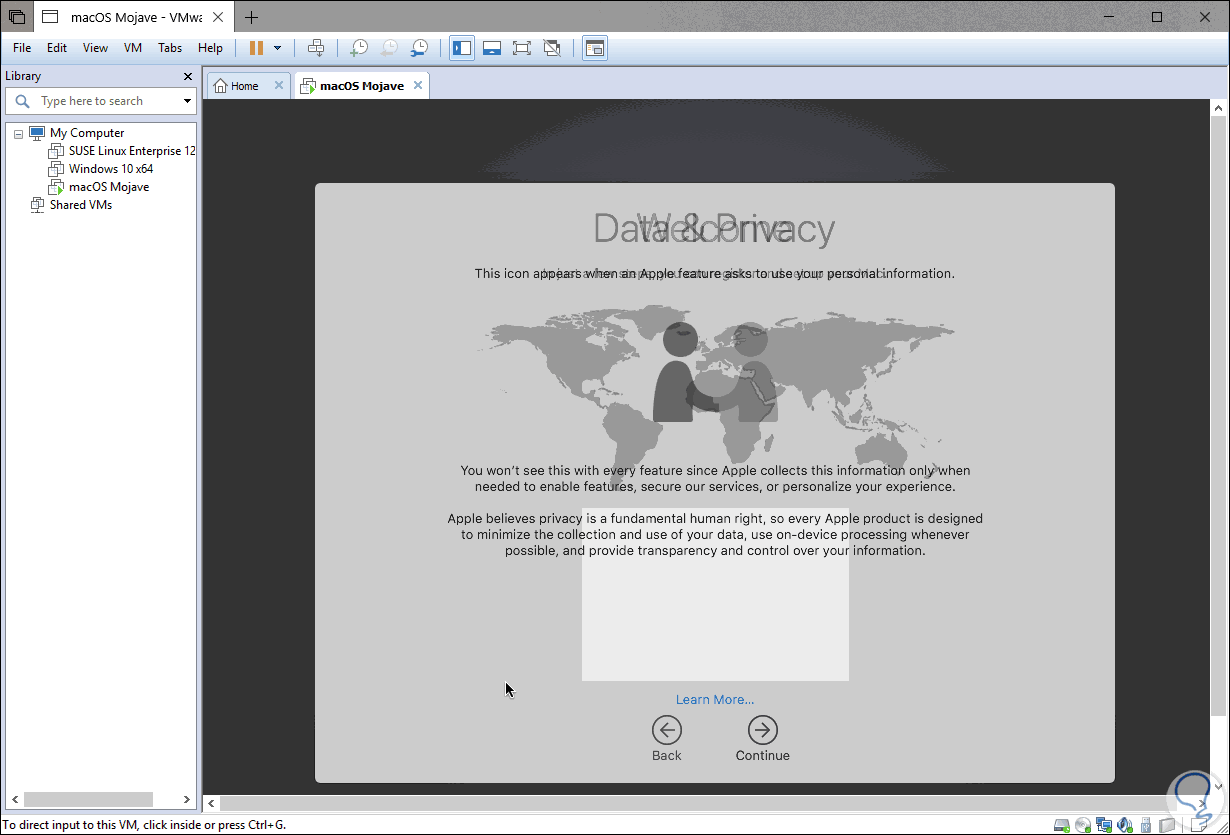
Task: Continue the macOS setup
Action: [x=763, y=739]
